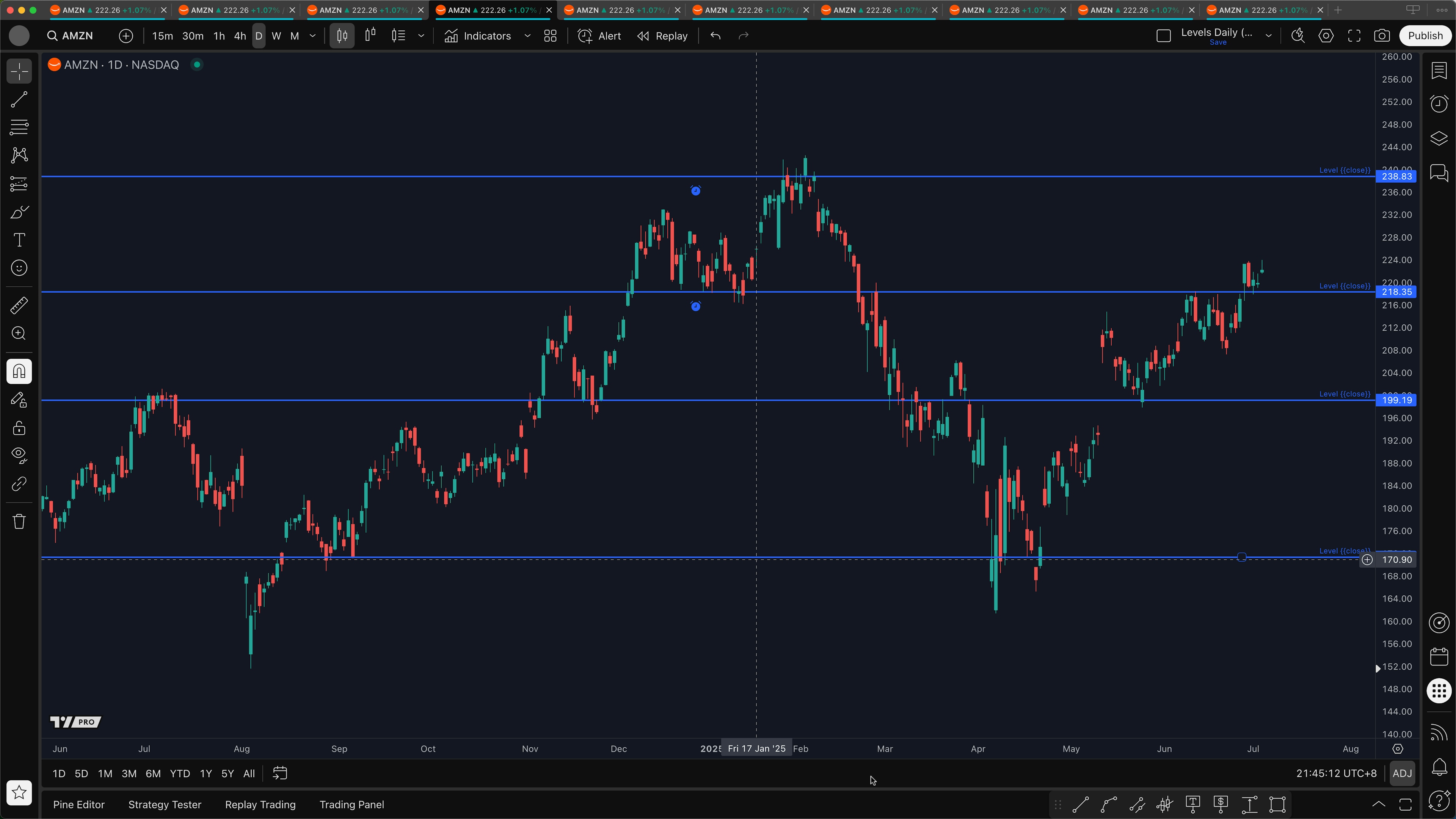Expand the chart style dropdown arrow
The height and width of the screenshot is (819, 1456).
click(x=421, y=36)
